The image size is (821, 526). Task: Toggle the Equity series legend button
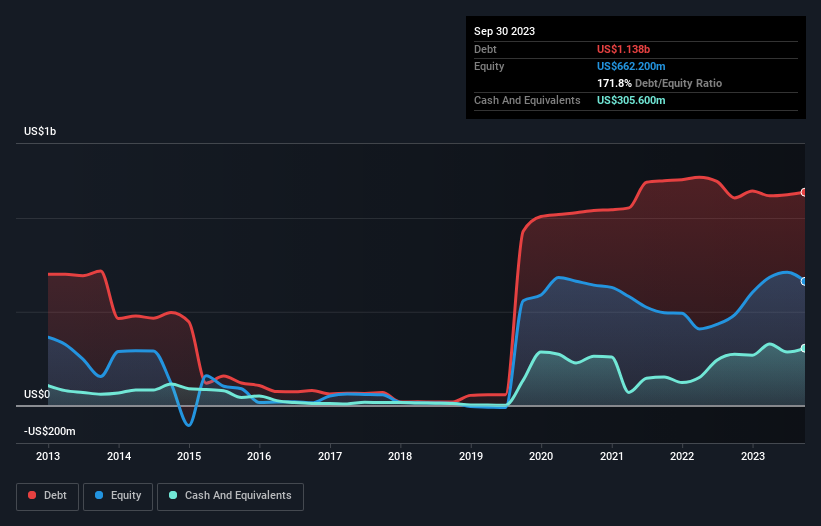coord(118,496)
